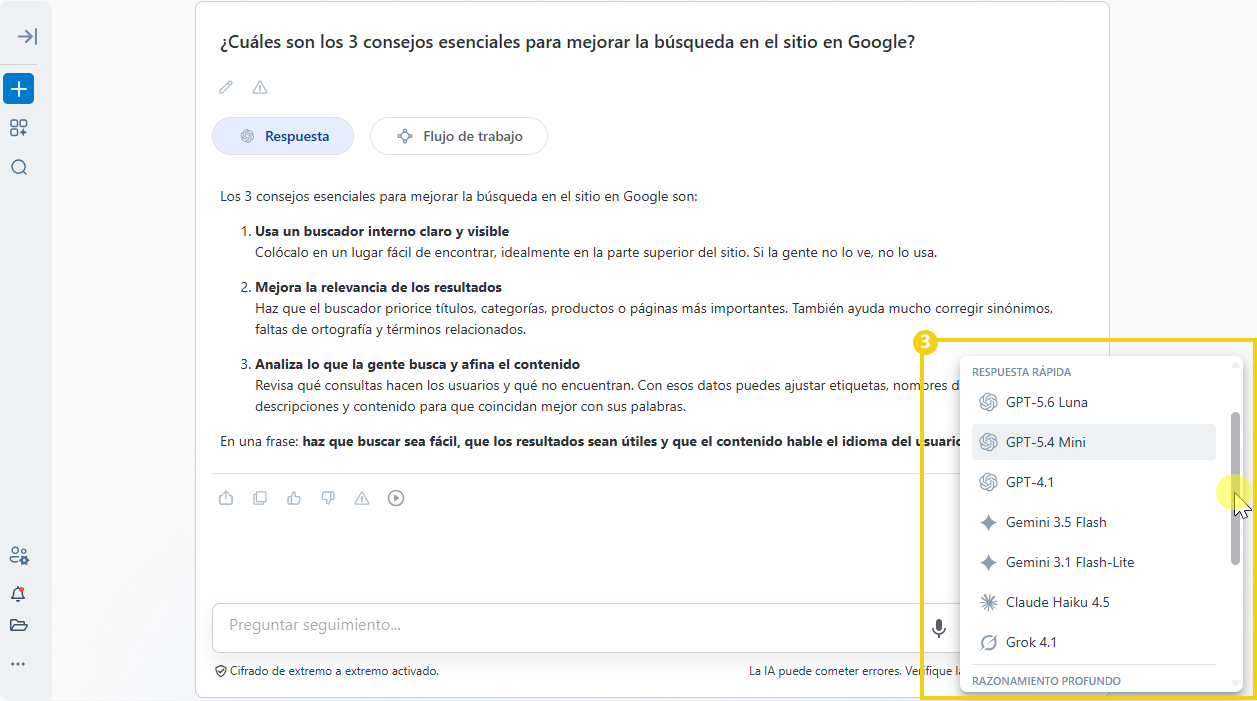Viewport: 1257px width, 701px height.
Task: Click 'RESPUESTA RÁPIDA' section label
Action: [x=1021, y=372]
